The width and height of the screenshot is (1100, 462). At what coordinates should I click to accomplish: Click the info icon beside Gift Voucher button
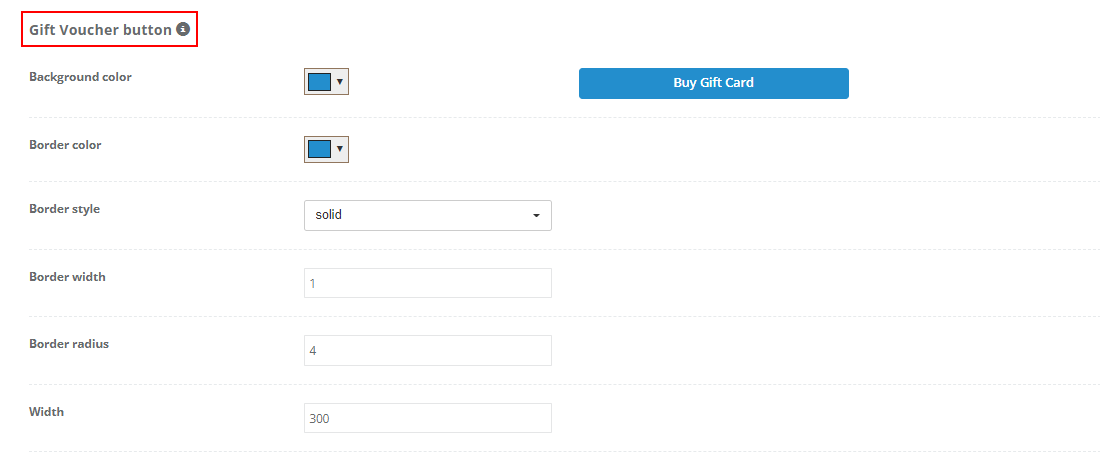pos(183,29)
